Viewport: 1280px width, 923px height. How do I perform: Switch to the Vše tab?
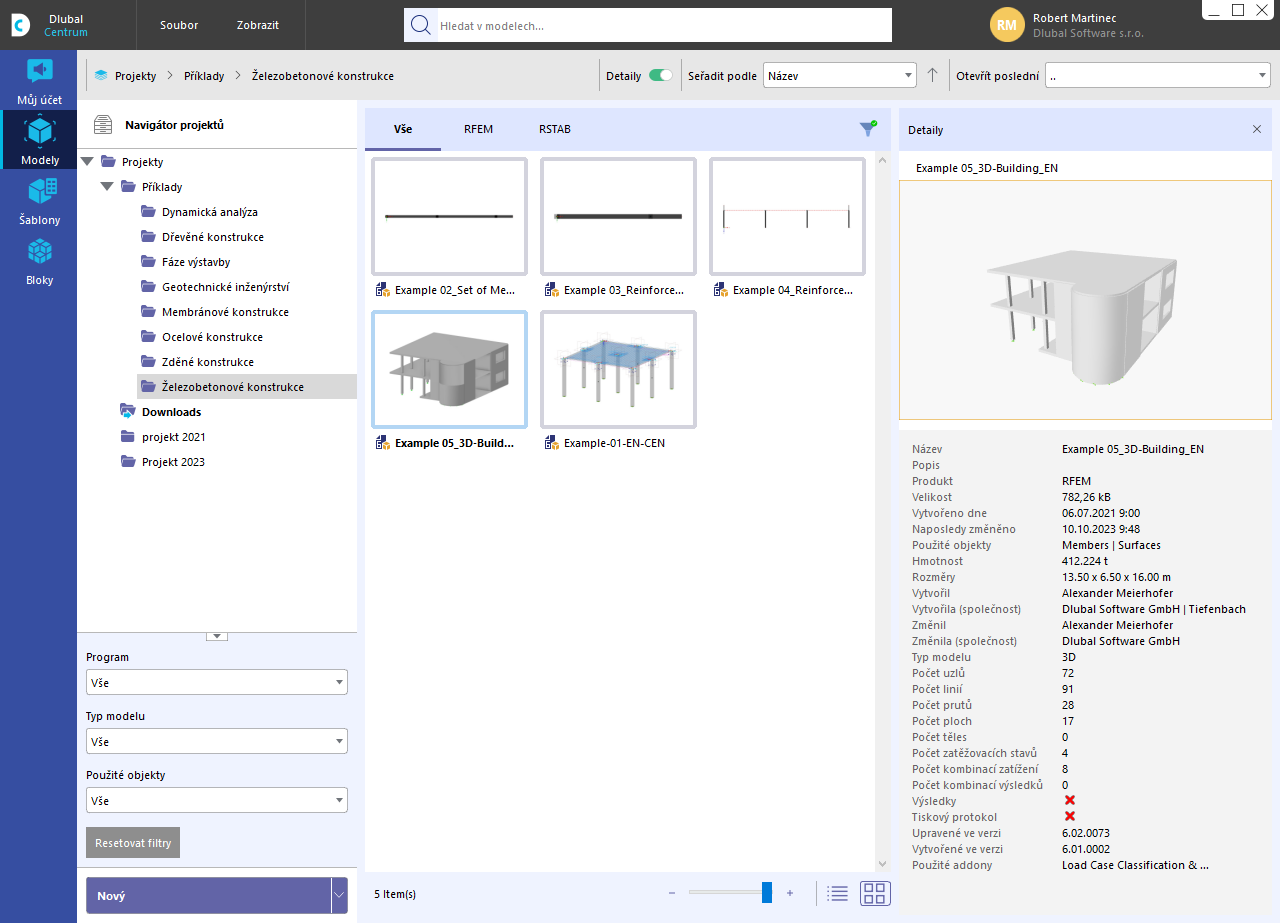tap(403, 129)
